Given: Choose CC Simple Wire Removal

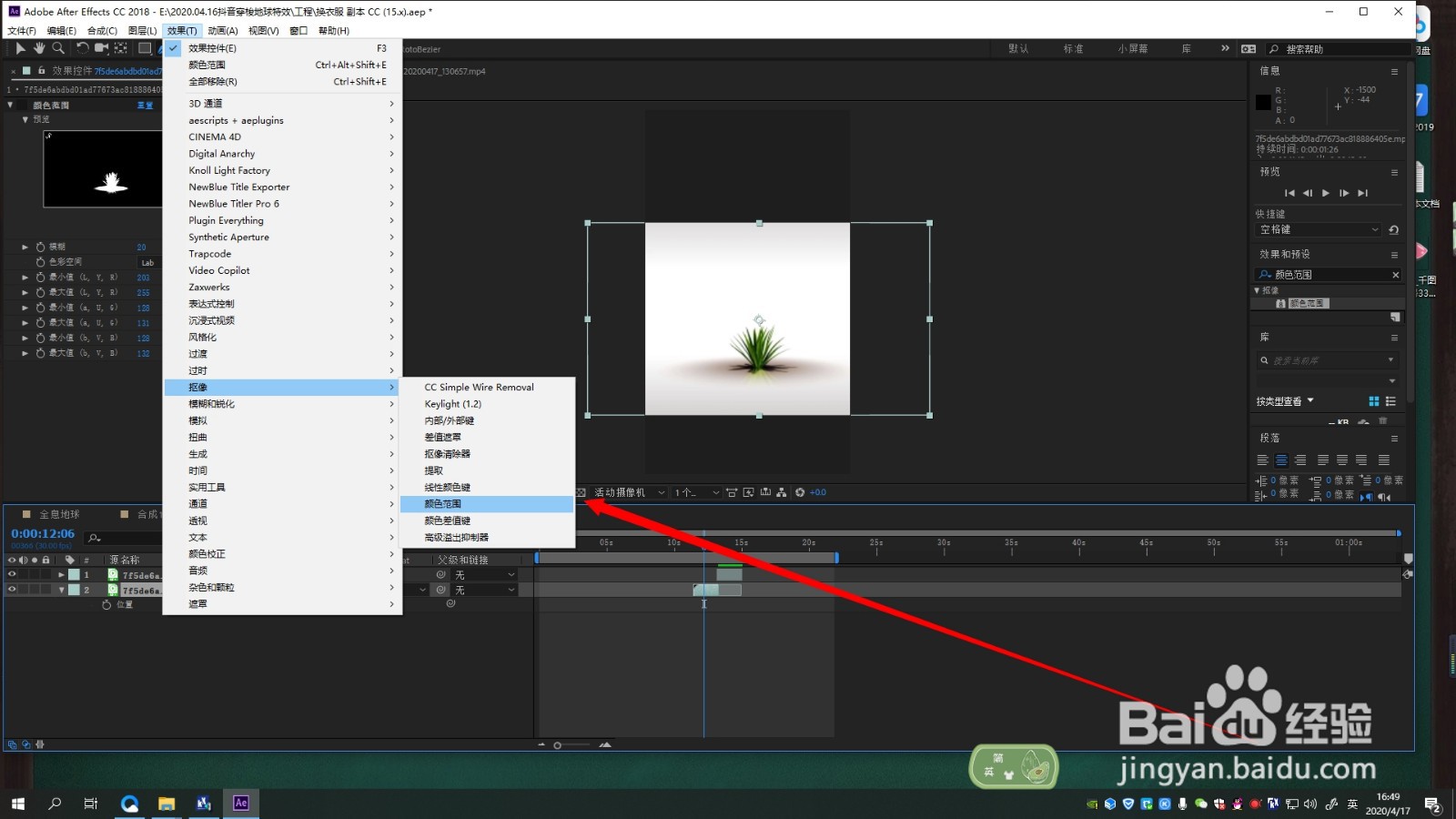Looking at the screenshot, I should pyautogui.click(x=487, y=388).
